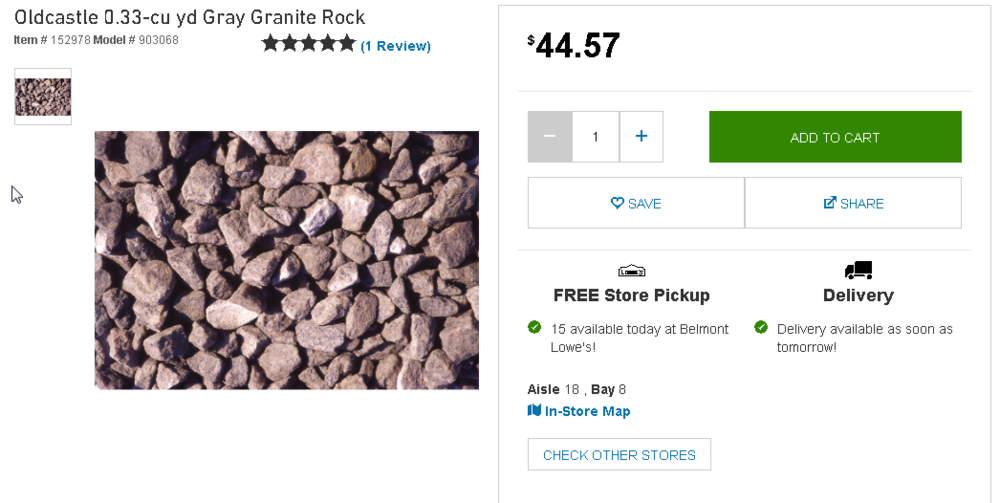Click the Share button

tap(853, 203)
